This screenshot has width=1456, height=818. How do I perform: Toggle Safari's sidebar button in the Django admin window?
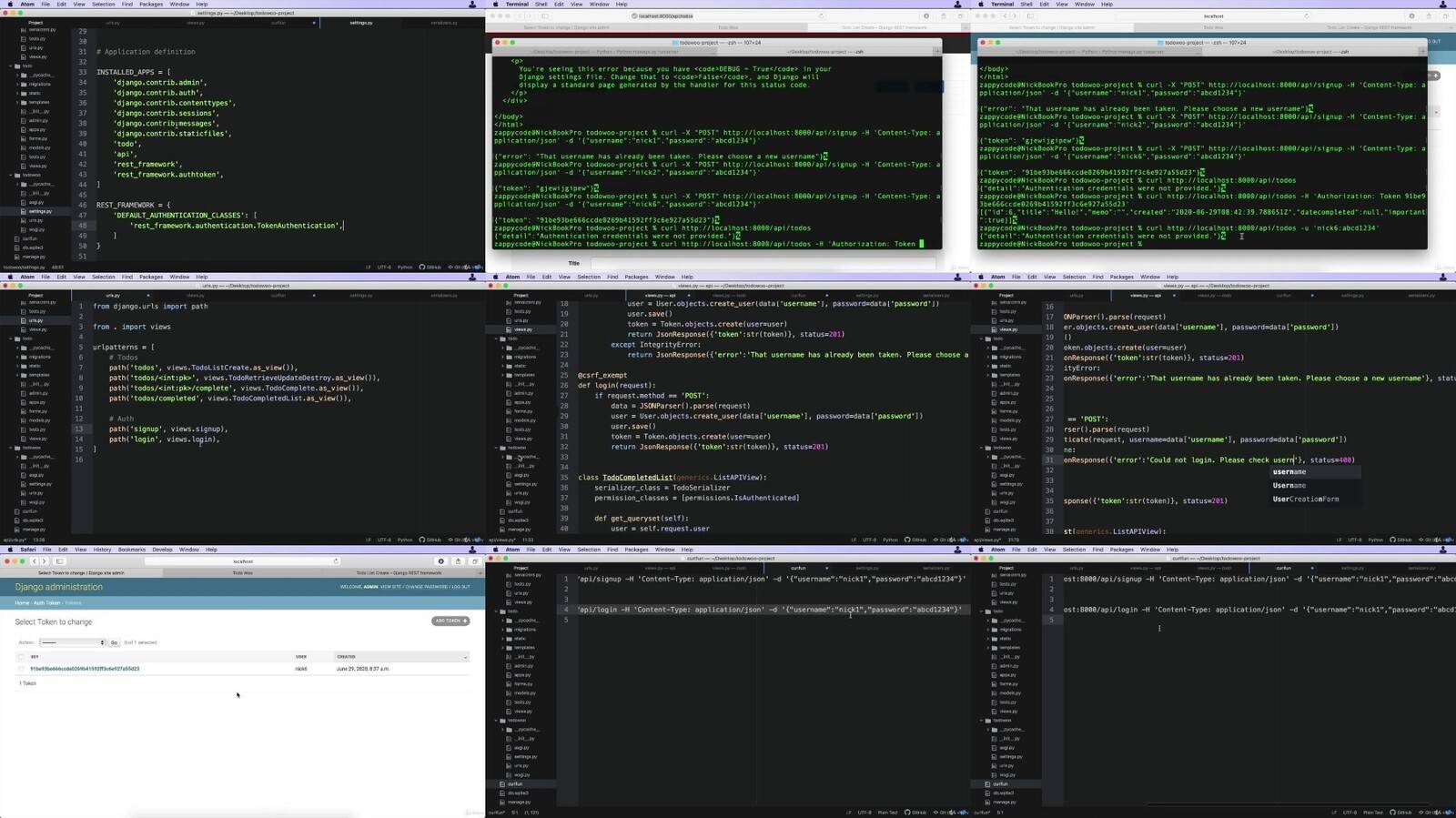tap(60, 561)
